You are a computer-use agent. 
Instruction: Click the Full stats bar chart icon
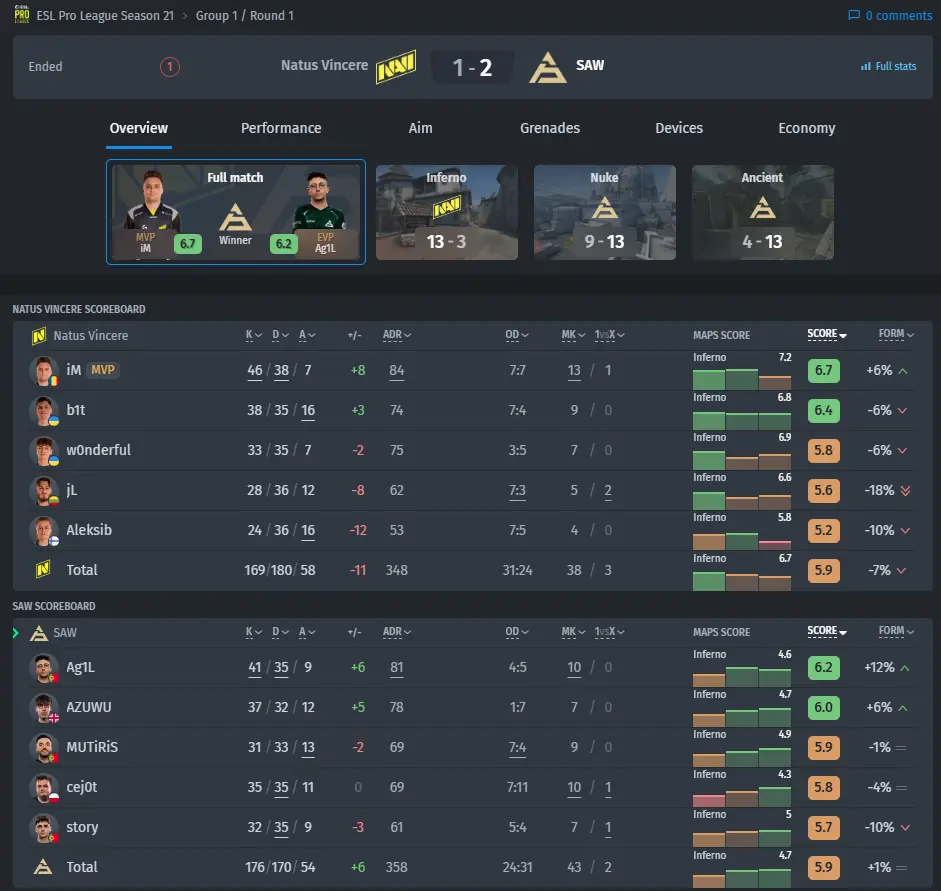865,67
